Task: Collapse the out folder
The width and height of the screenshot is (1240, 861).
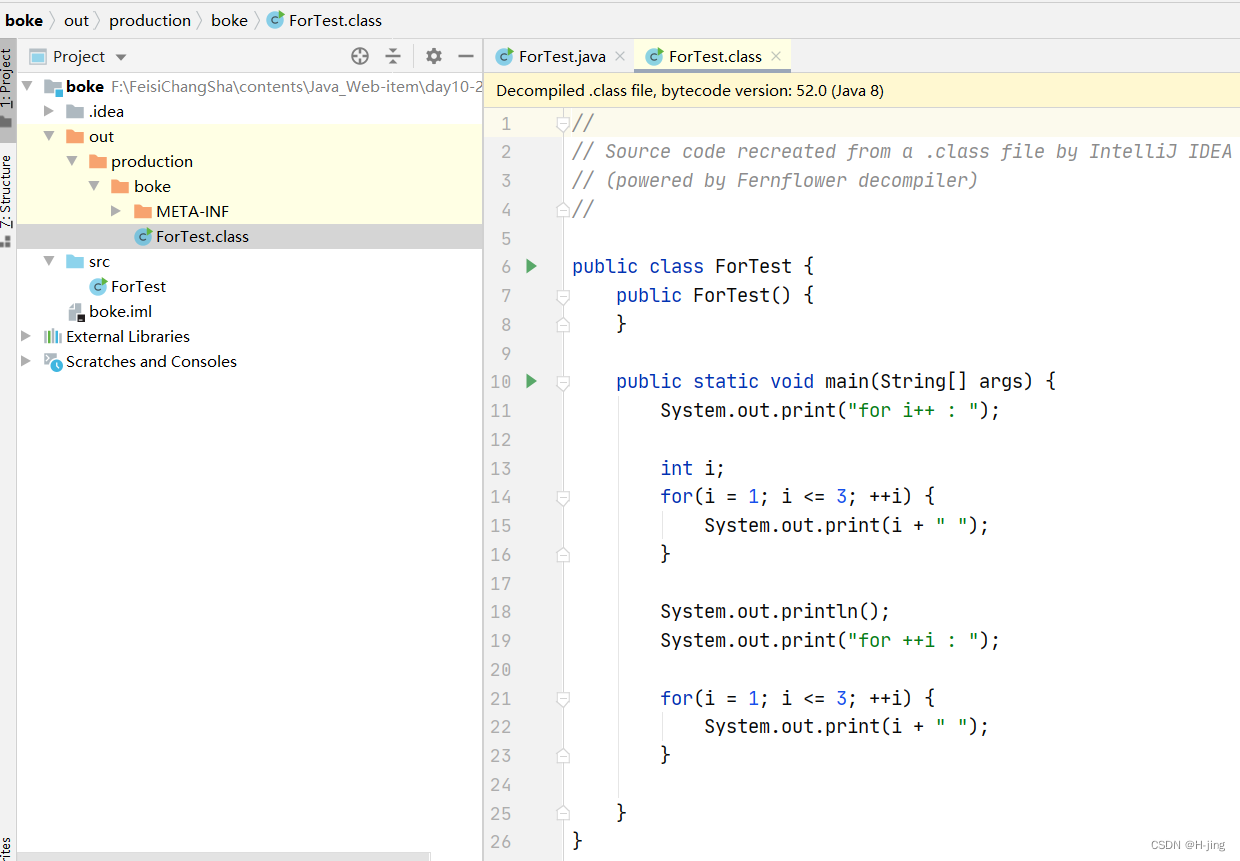Action: (49, 136)
